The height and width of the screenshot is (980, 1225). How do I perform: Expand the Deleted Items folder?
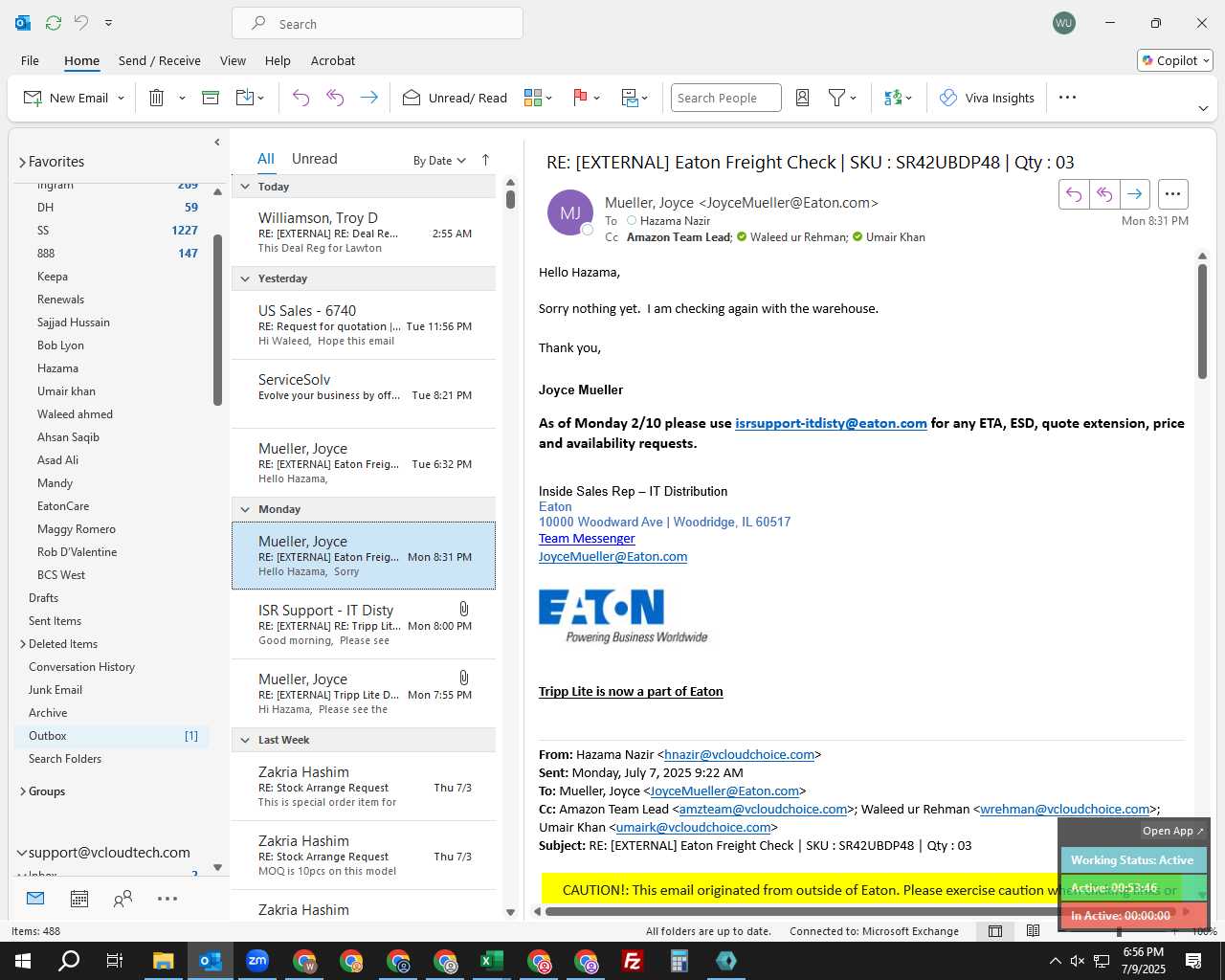23,644
